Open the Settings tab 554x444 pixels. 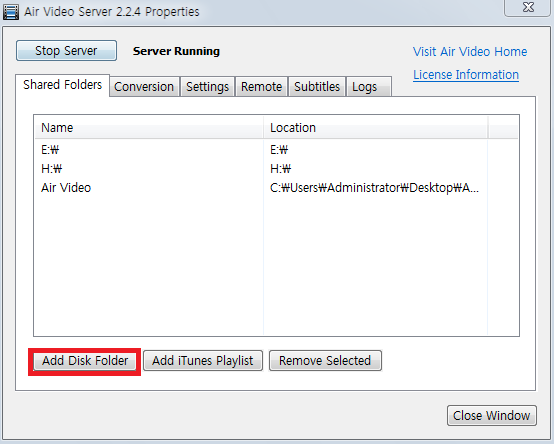207,87
